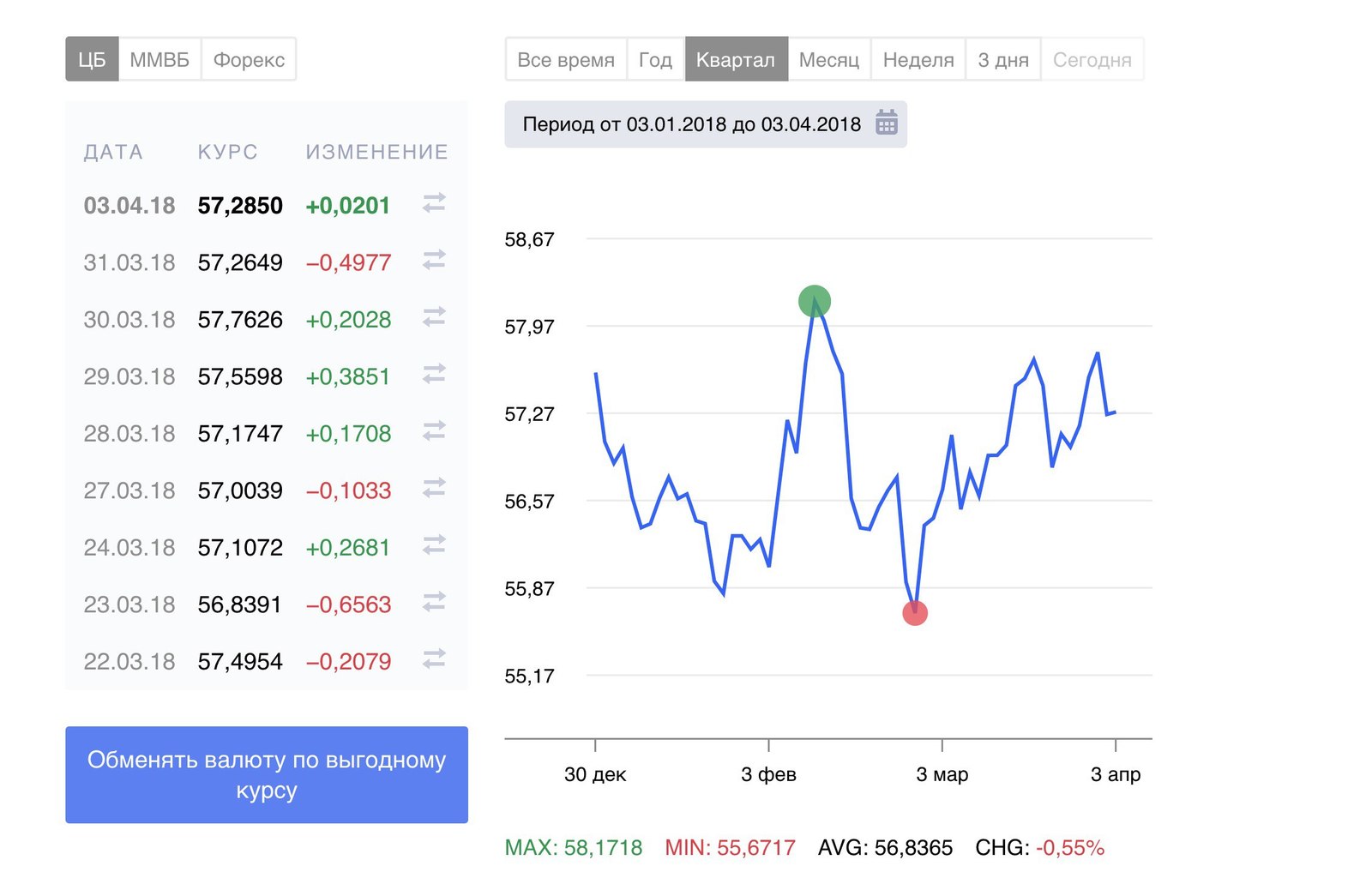Click the change value –0,6563
Viewport: 1372px width, 878px height.
348,604
